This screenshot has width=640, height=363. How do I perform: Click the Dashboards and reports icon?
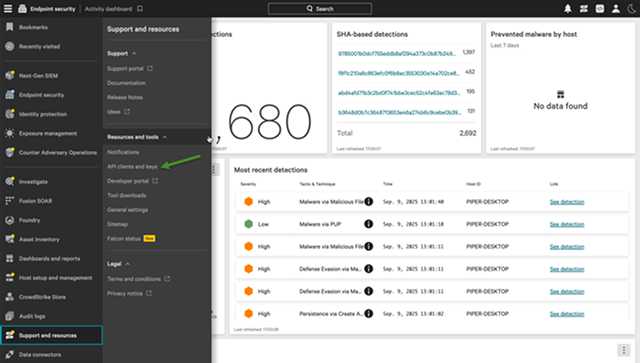(x=9, y=258)
